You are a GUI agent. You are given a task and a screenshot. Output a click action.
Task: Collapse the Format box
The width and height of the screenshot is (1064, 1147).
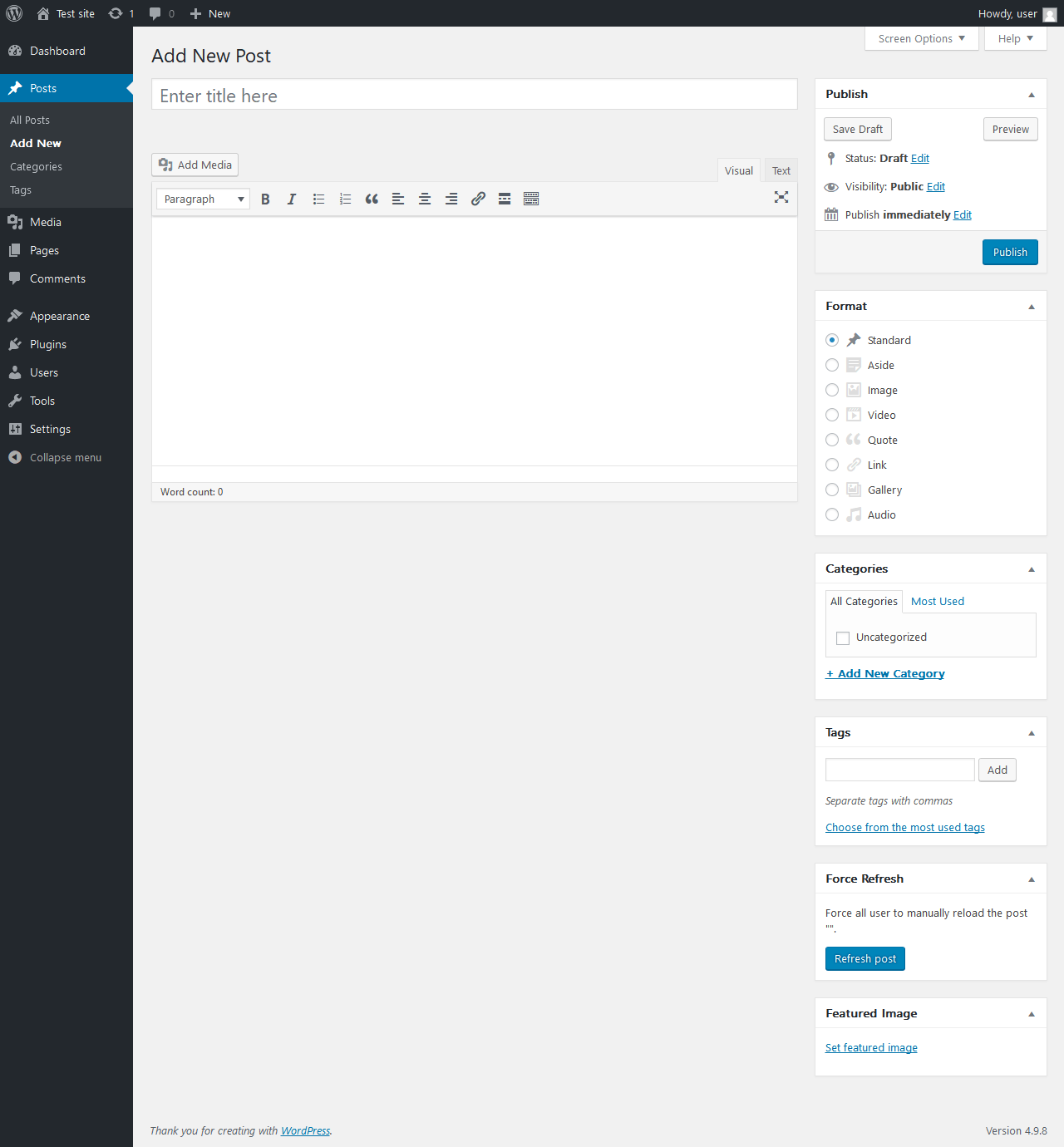(1032, 307)
